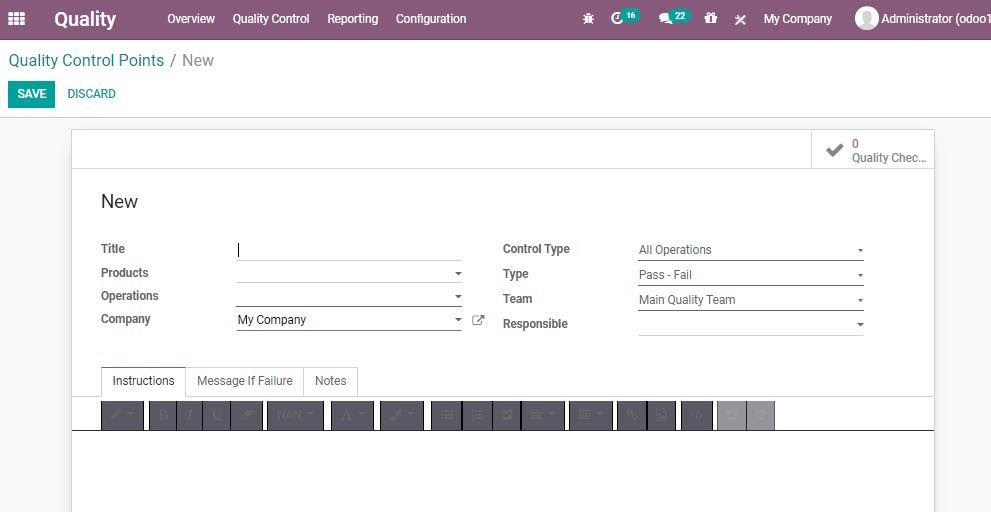Click the remove formatting eraser icon
Screen dimensions: 991x512
(246, 415)
